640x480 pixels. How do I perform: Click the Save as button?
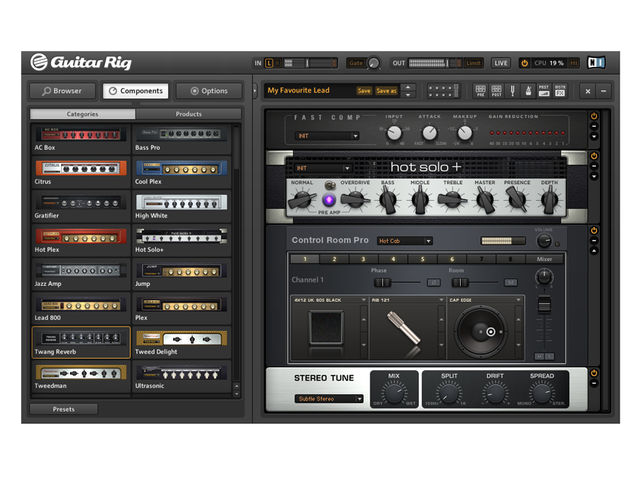(x=386, y=91)
